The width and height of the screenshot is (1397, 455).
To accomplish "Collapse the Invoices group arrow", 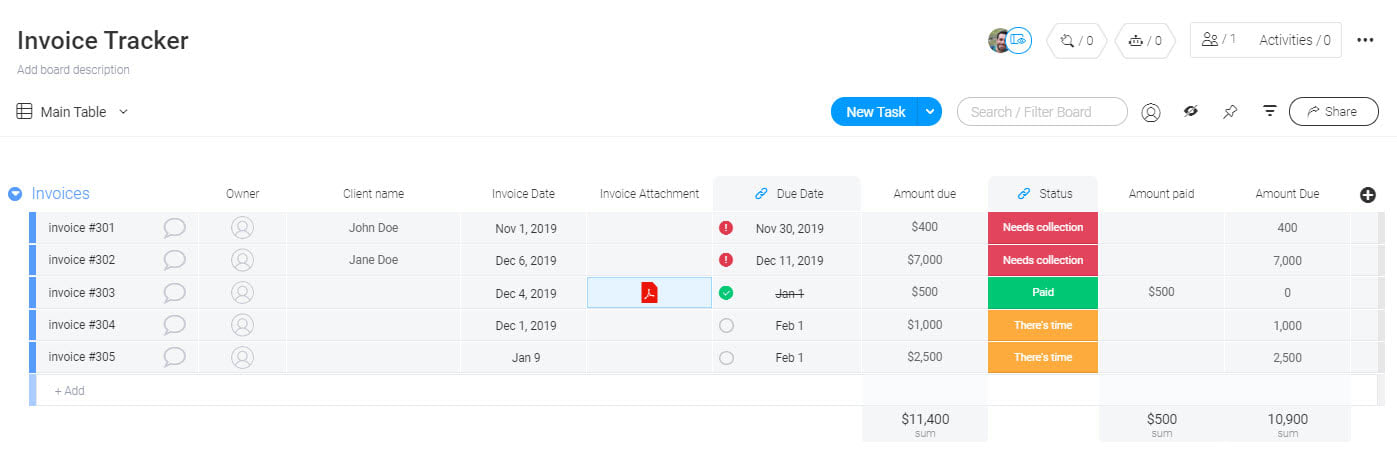I will [15, 194].
